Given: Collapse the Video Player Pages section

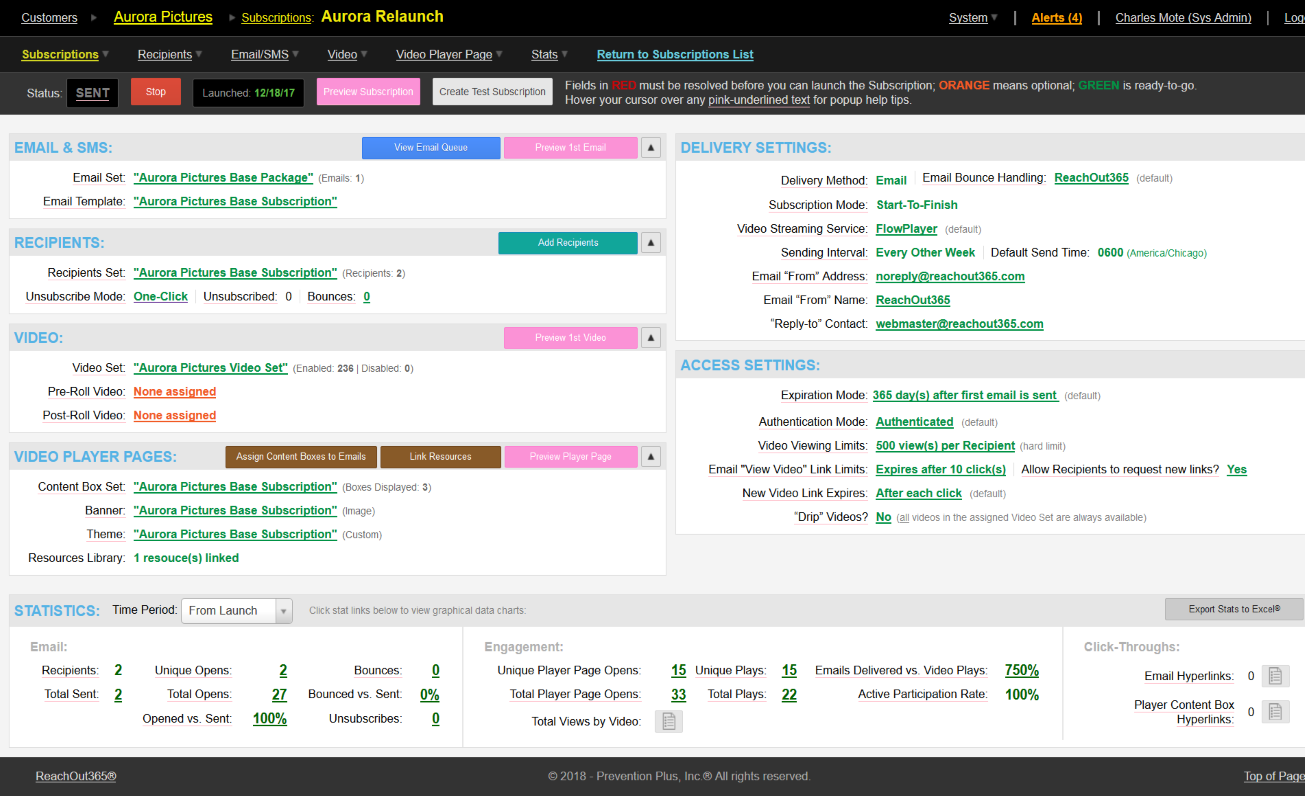Looking at the screenshot, I should click(650, 457).
